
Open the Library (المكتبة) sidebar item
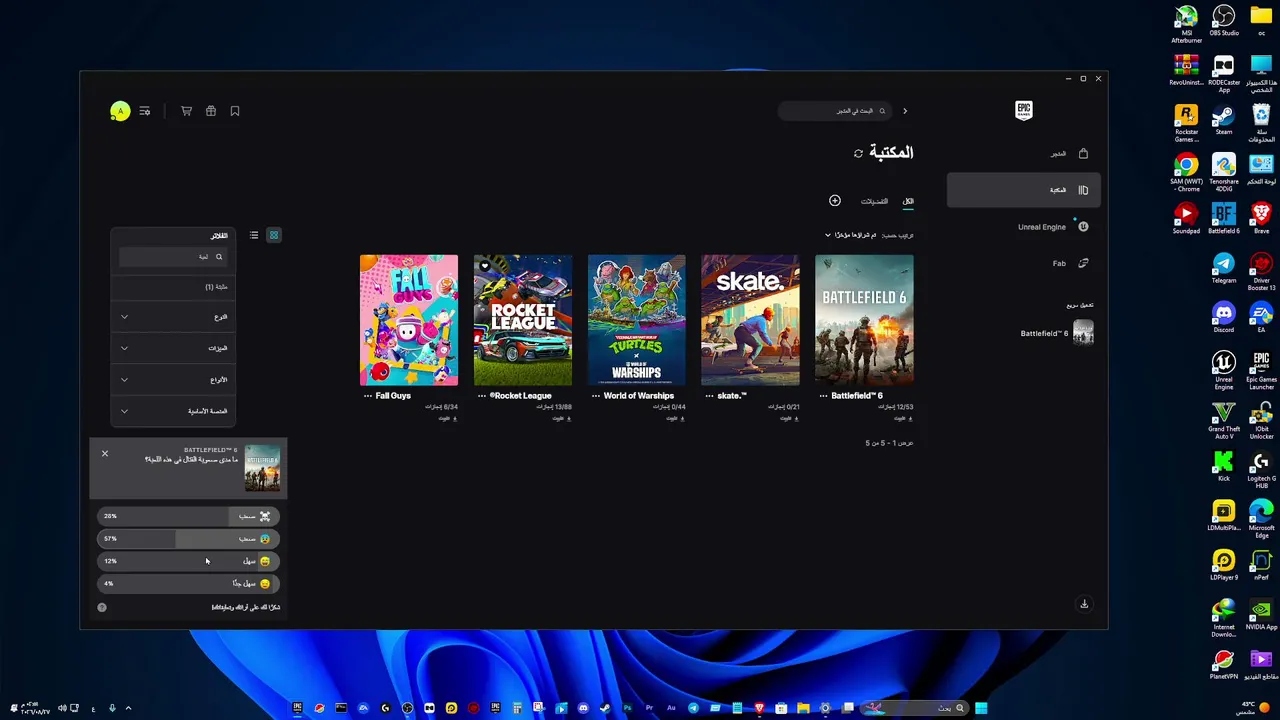tap(1024, 190)
